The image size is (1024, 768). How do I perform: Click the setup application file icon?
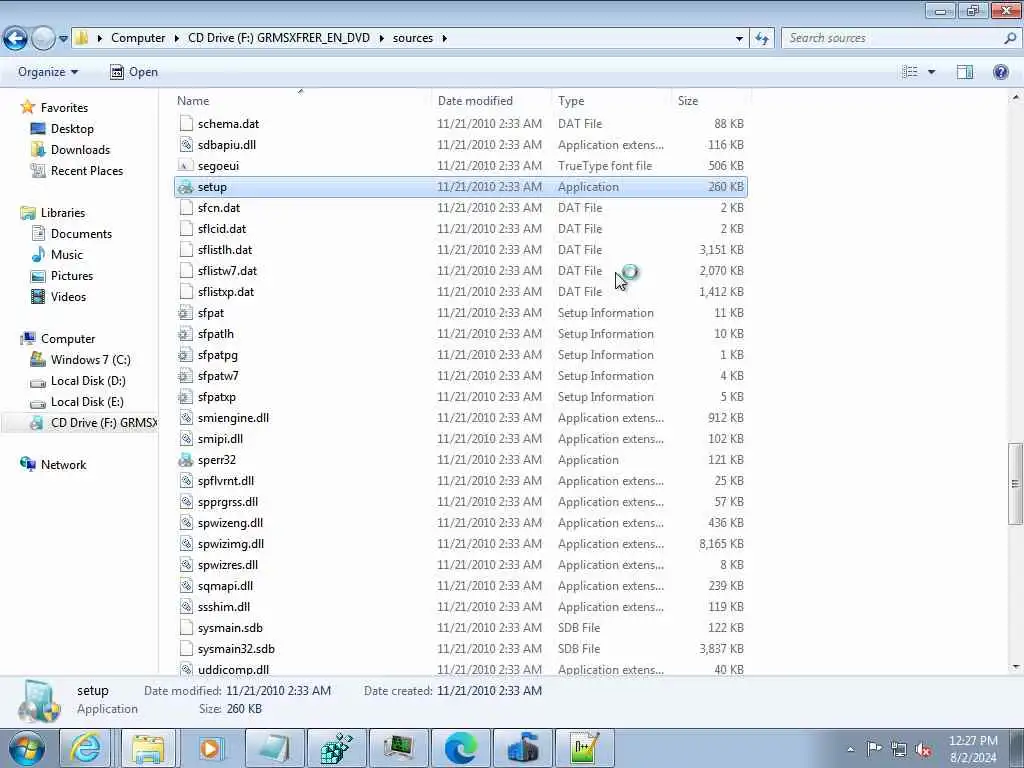[186, 187]
